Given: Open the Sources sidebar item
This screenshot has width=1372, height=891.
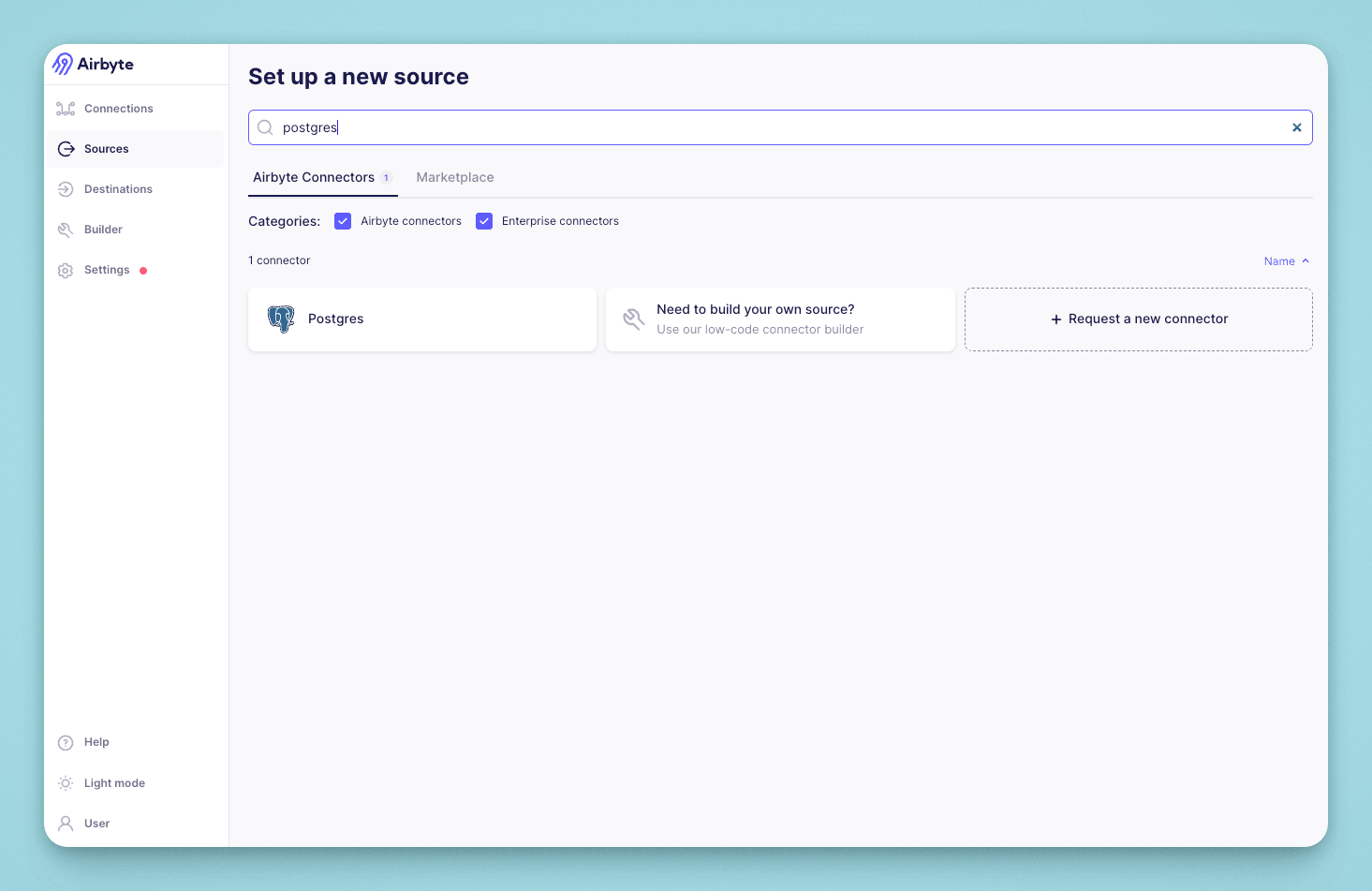Looking at the screenshot, I should coord(136,149).
